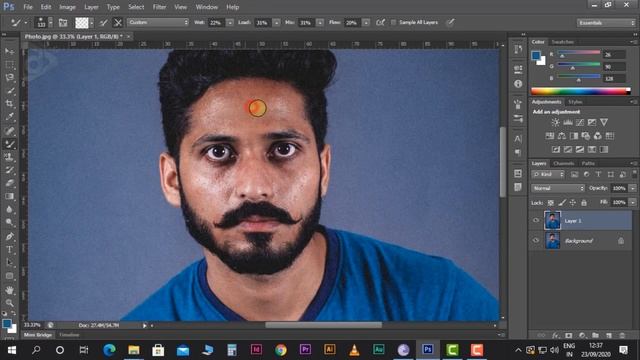Select the History Brush tool

coord(9,170)
